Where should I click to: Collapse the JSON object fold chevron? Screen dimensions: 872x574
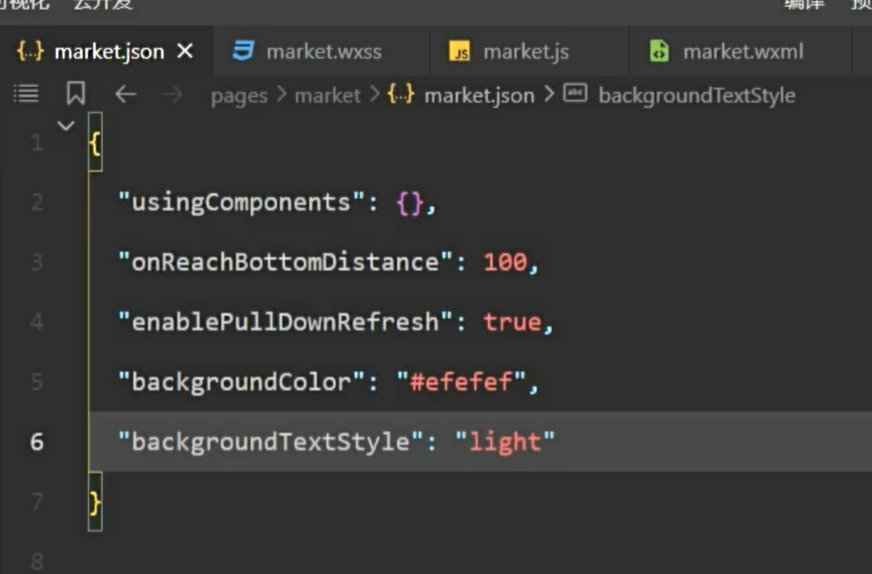coord(66,126)
